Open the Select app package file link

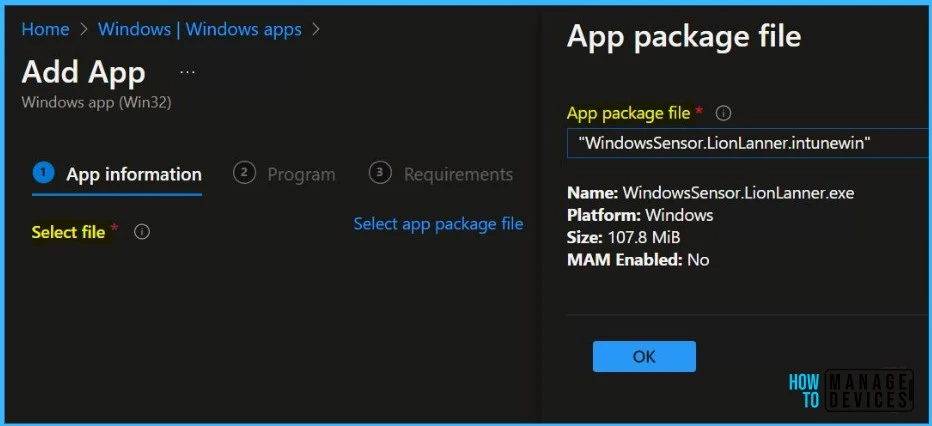[438, 224]
